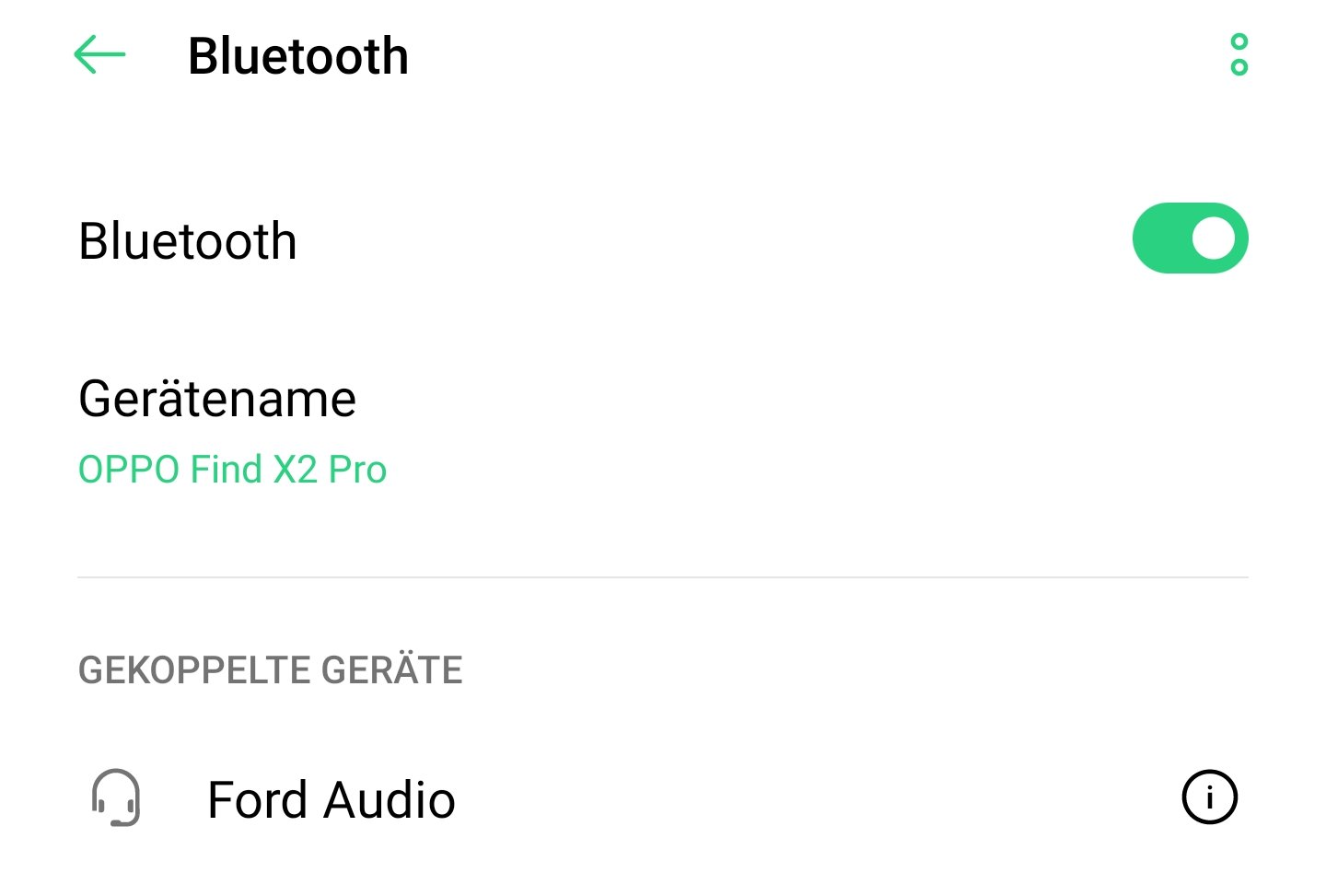Tap the headset icon beside Ford Audio
The width and height of the screenshot is (1326, 896).
(116, 797)
